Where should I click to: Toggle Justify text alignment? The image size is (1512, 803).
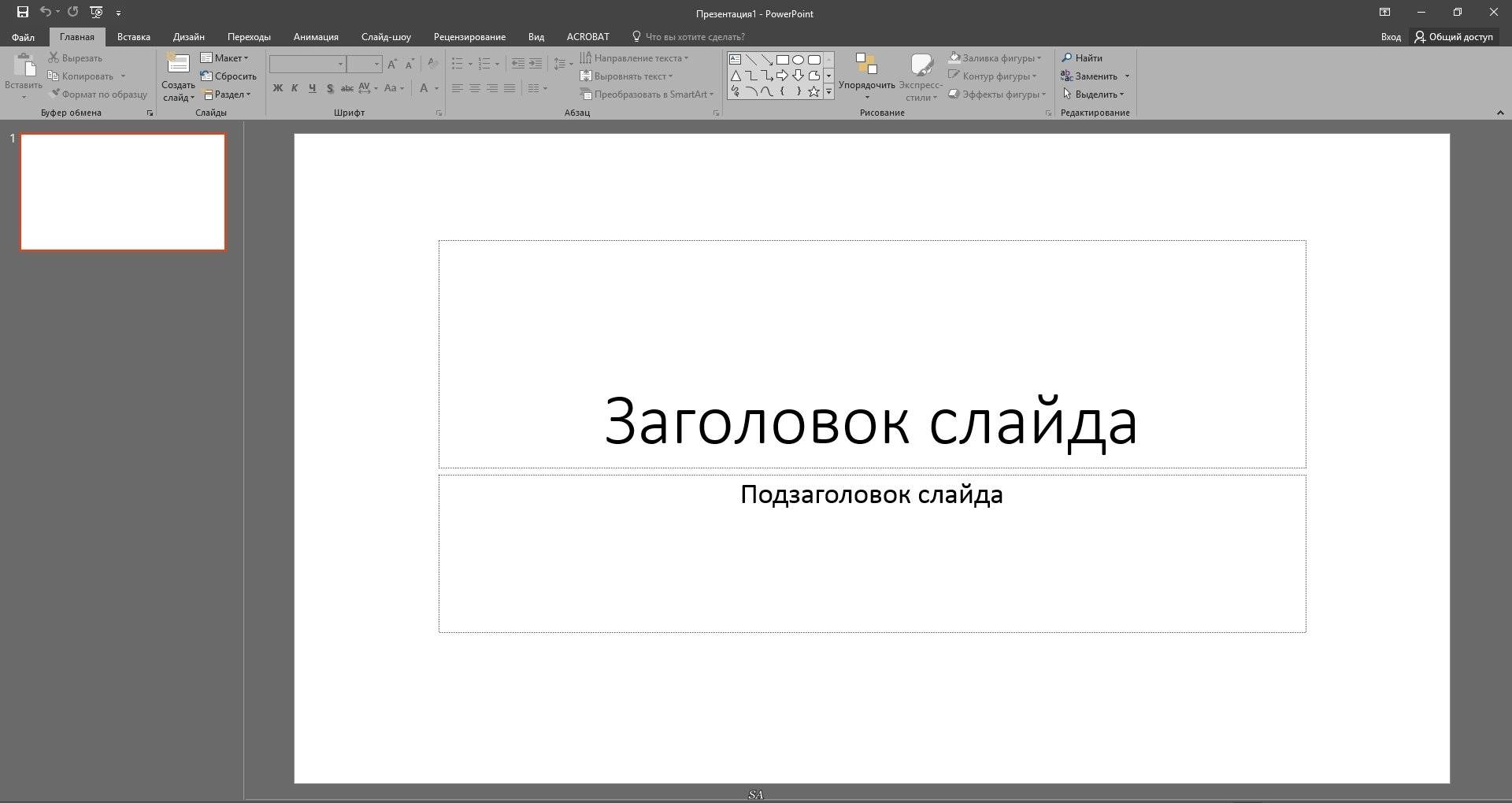[510, 88]
